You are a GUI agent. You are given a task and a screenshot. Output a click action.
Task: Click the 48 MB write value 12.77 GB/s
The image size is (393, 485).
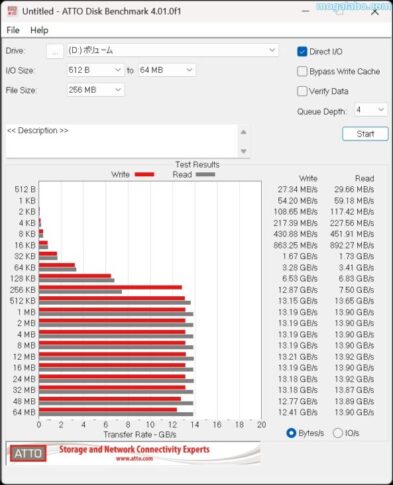pos(298,401)
